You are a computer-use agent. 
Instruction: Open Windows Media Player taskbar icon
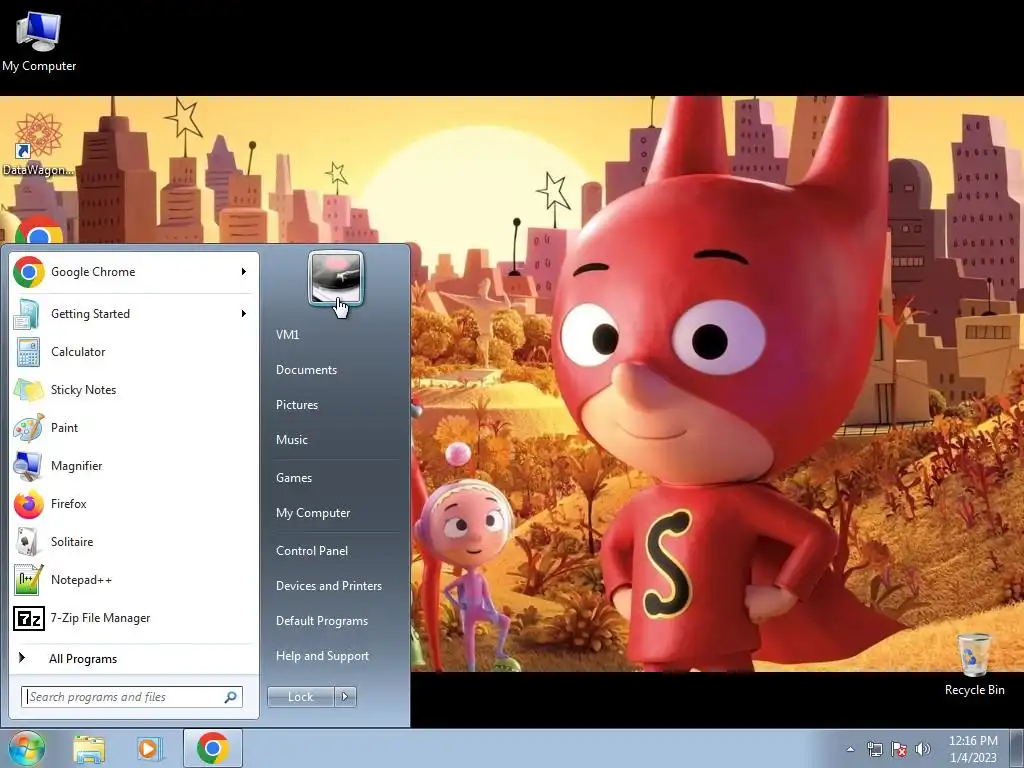150,748
